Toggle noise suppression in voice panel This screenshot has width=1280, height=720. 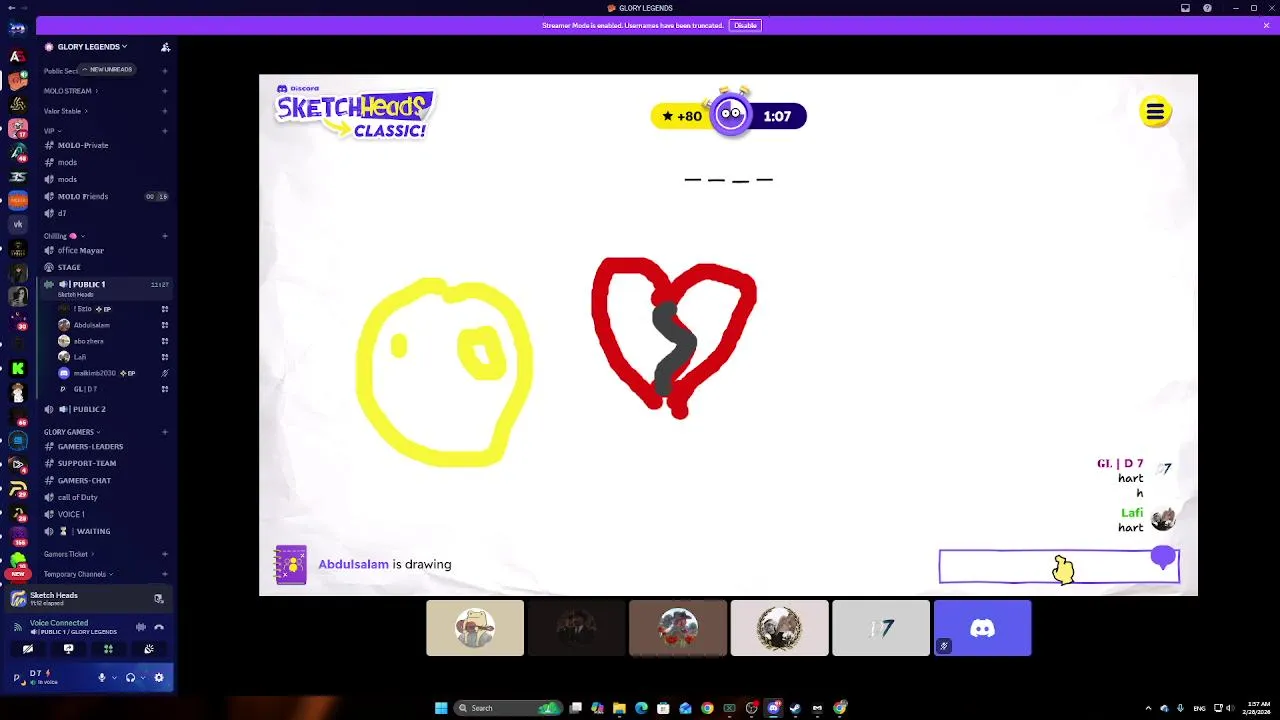pos(141,627)
